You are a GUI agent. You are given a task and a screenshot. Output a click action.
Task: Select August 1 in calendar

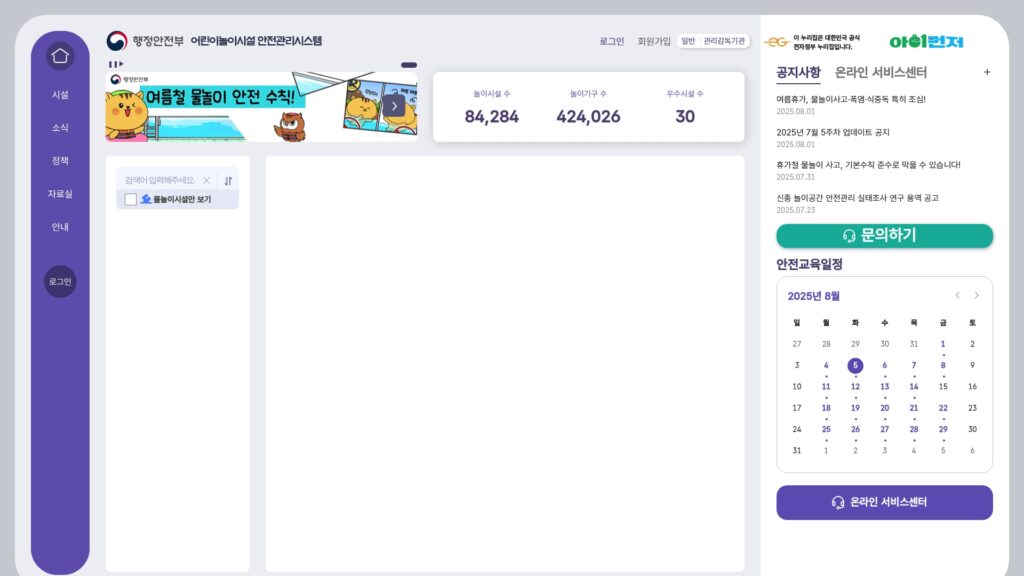pyautogui.click(x=942, y=344)
